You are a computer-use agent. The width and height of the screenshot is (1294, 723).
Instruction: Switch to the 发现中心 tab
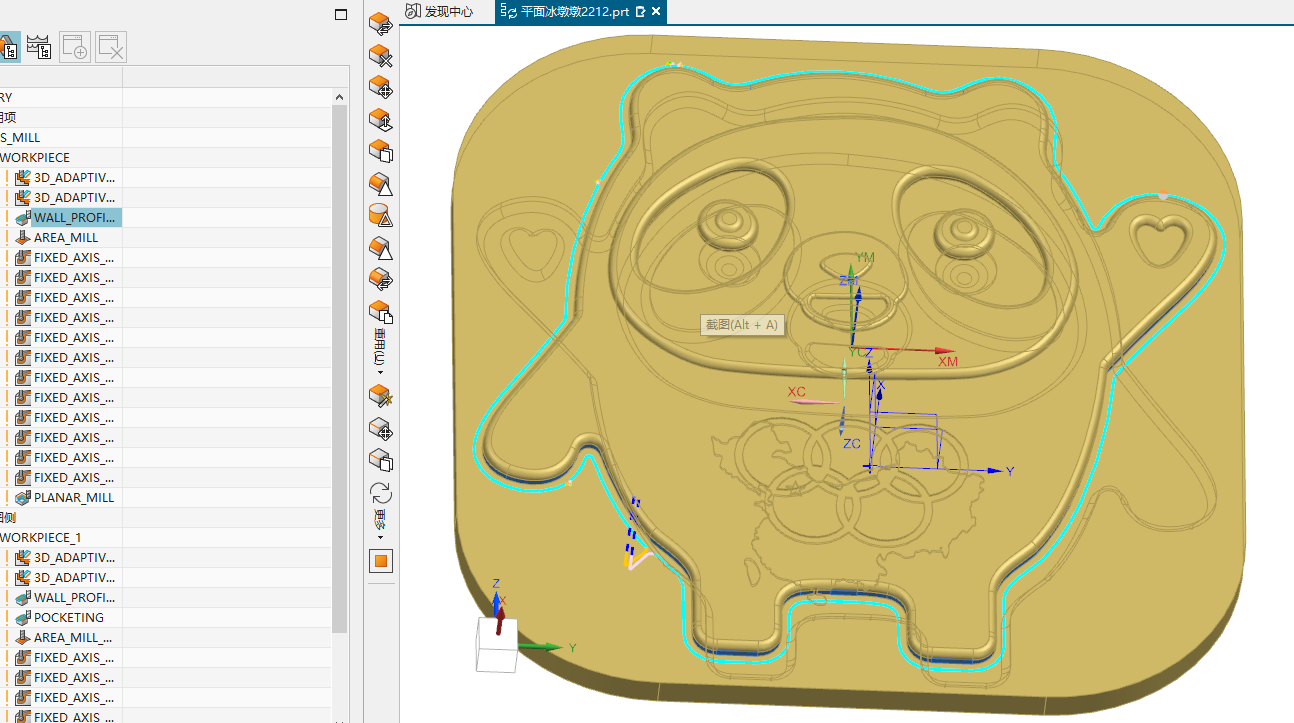pyautogui.click(x=439, y=12)
